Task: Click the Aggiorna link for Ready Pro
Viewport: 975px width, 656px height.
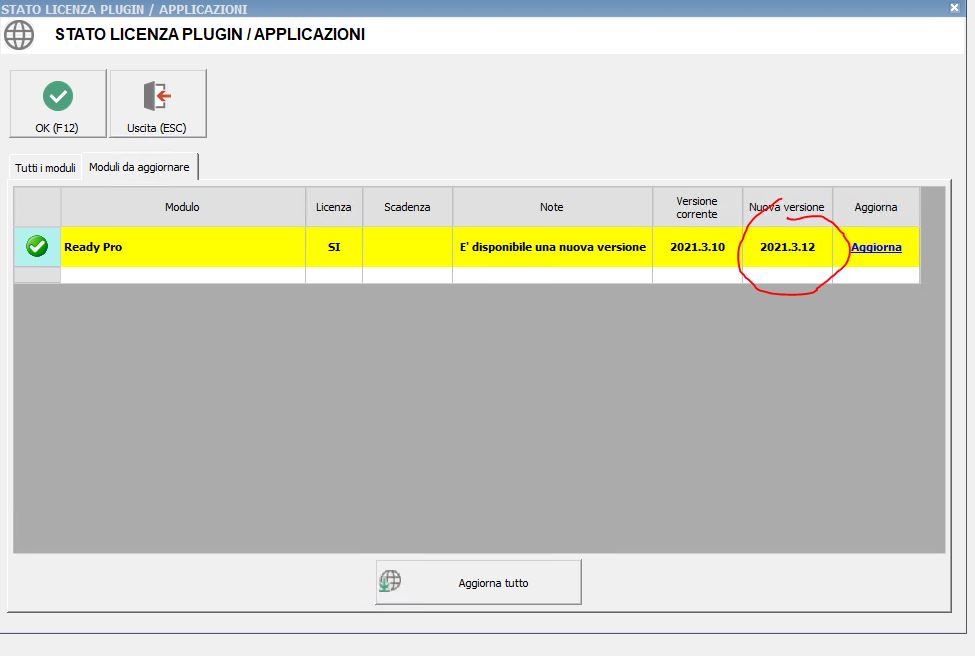Action: pos(876,247)
